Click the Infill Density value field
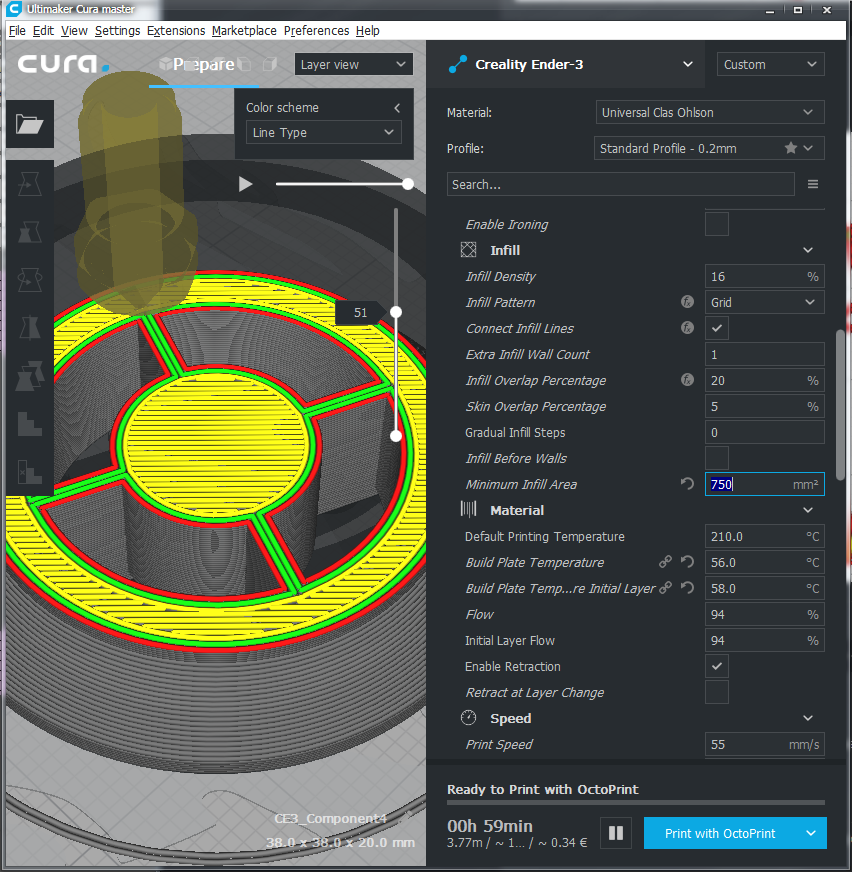Image resolution: width=852 pixels, height=872 pixels. tap(764, 276)
